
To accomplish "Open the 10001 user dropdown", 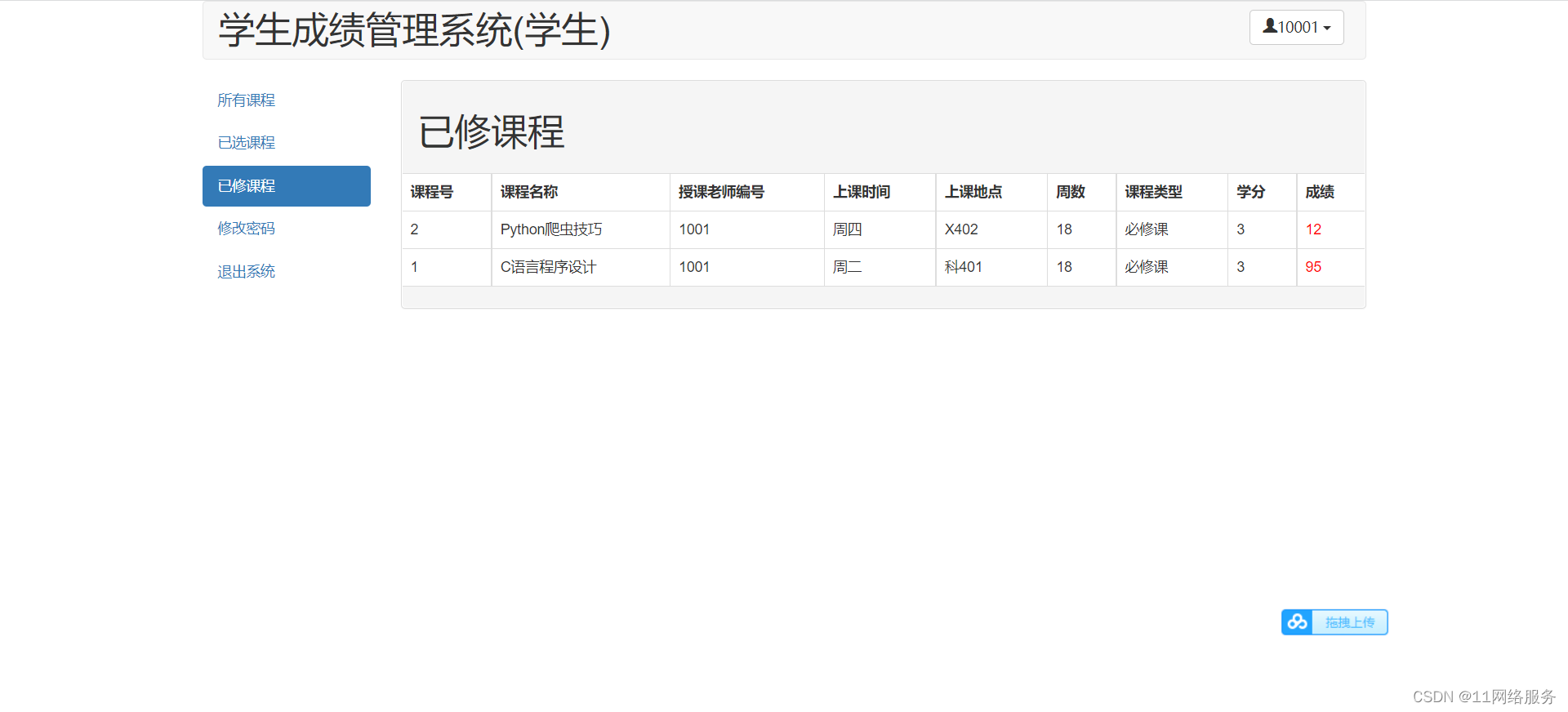I will pos(1296,27).
